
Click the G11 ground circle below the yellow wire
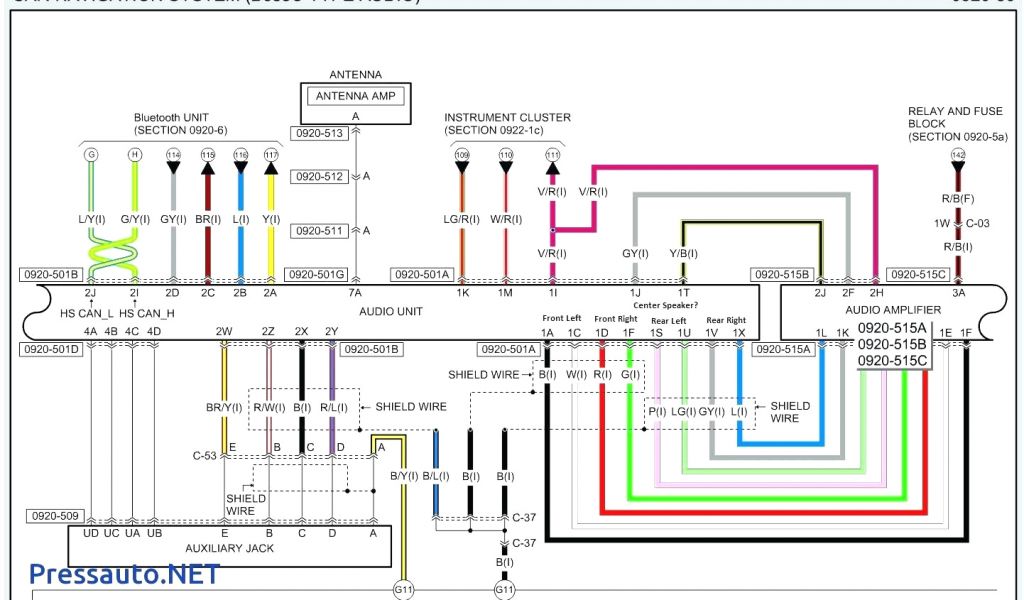click(x=403, y=591)
